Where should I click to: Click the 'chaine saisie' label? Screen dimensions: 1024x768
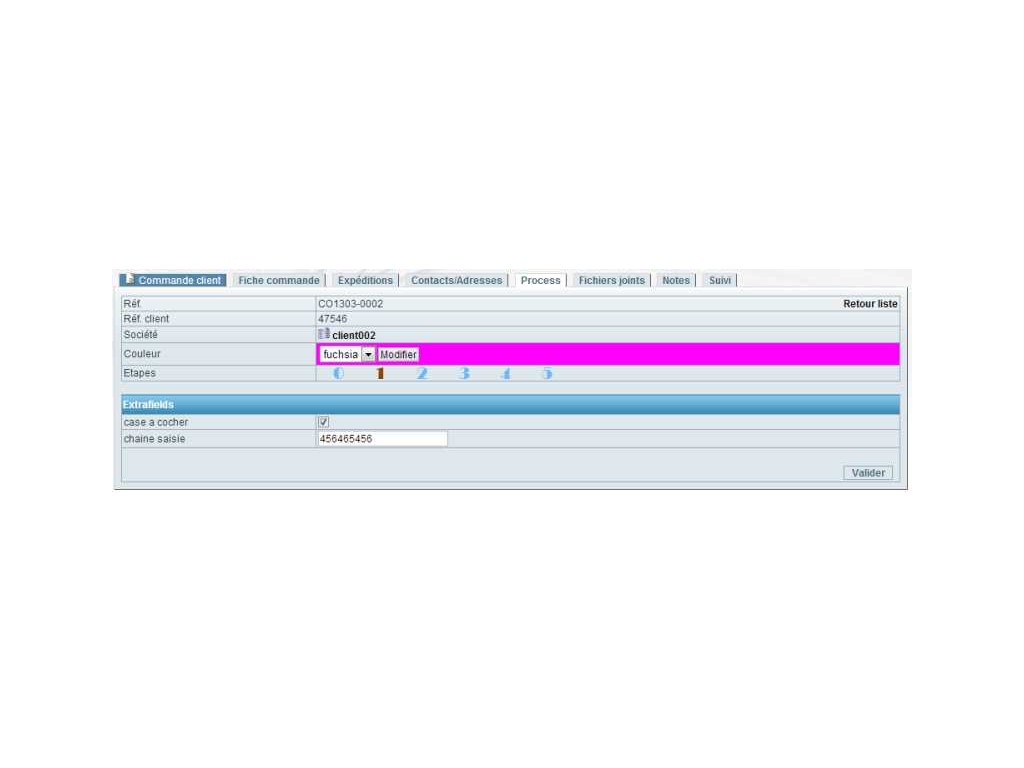(154, 439)
